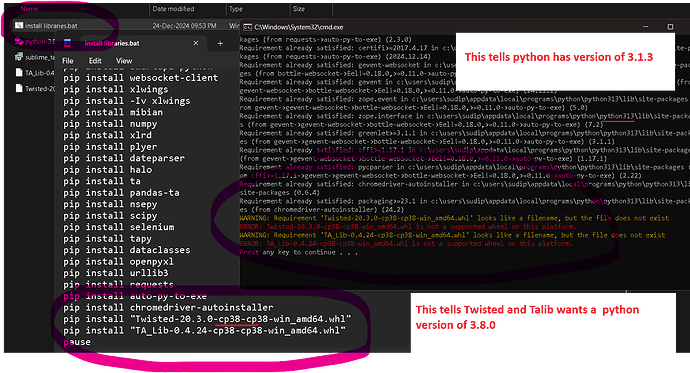Switch to the install libraries.bat tab
This screenshot has height=373, width=690.
pos(112,43)
